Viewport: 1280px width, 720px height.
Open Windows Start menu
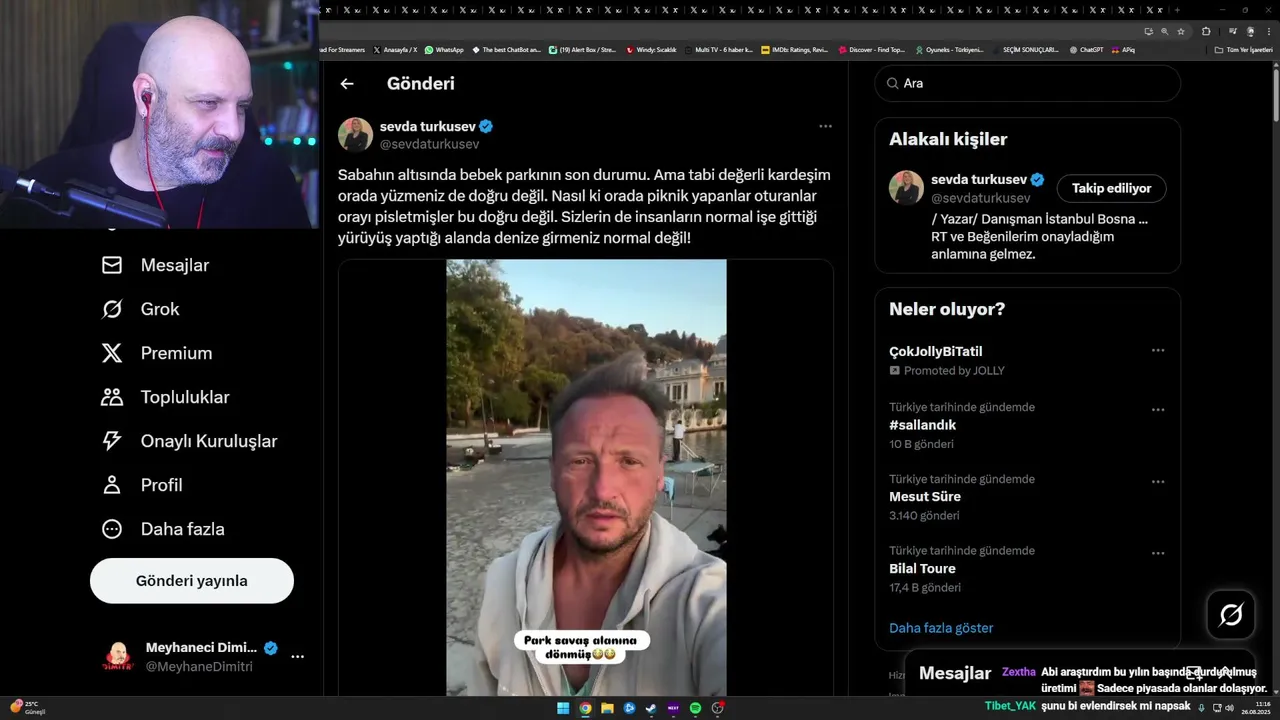563,708
